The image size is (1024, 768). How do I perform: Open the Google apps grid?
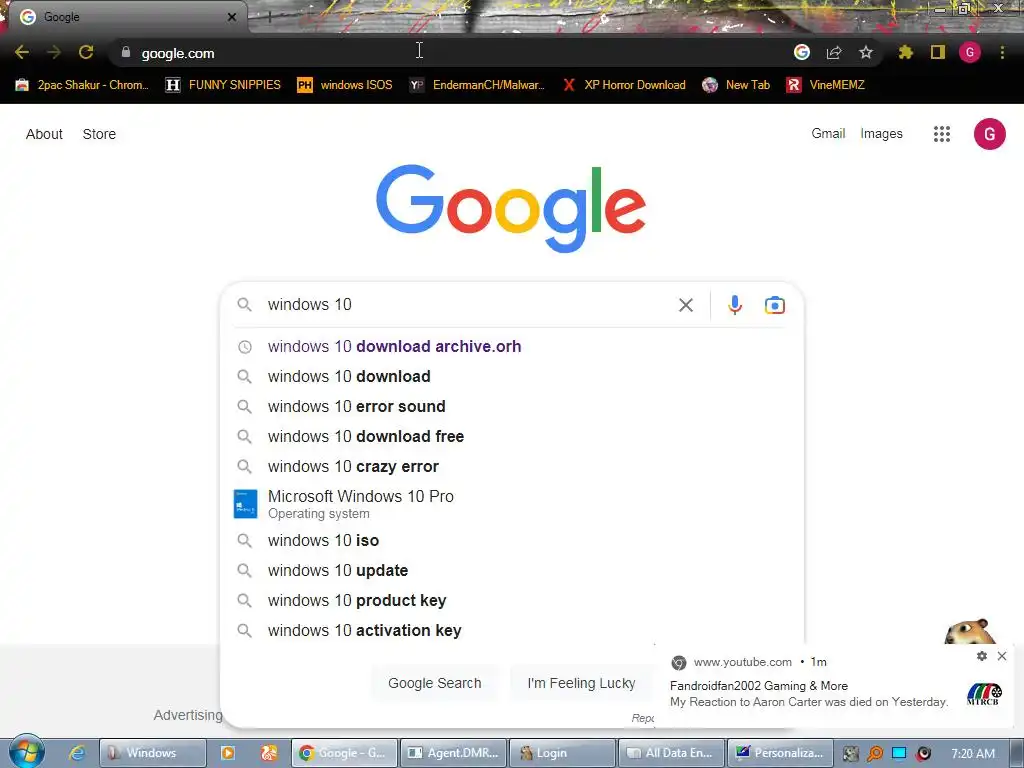942,134
